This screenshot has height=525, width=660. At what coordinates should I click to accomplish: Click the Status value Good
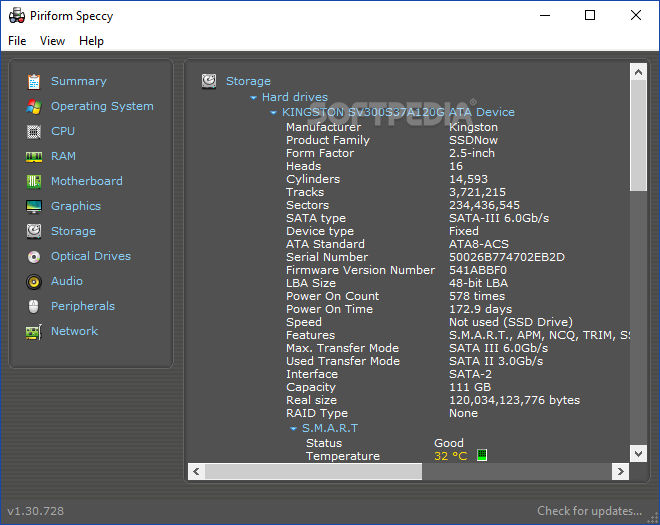tap(449, 443)
